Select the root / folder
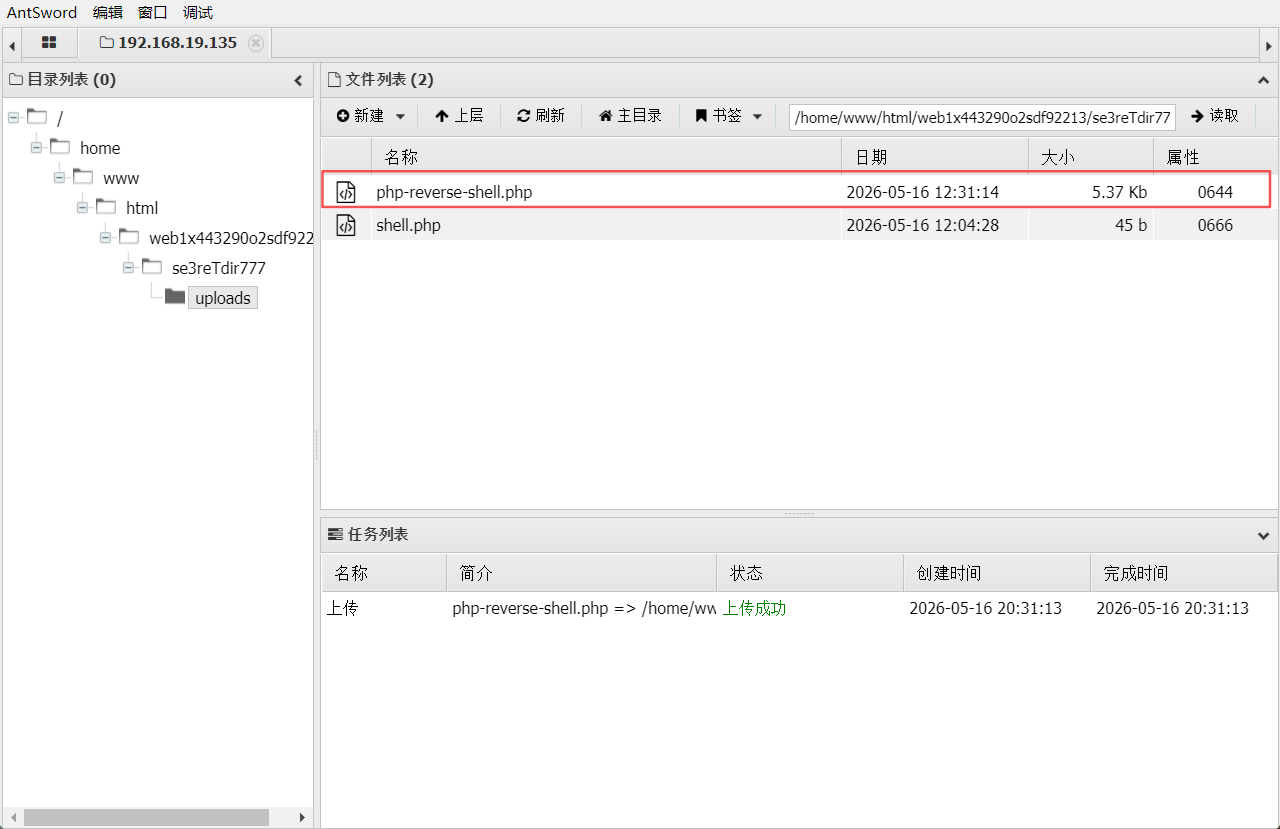Image resolution: width=1280 pixels, height=829 pixels. tap(60, 118)
